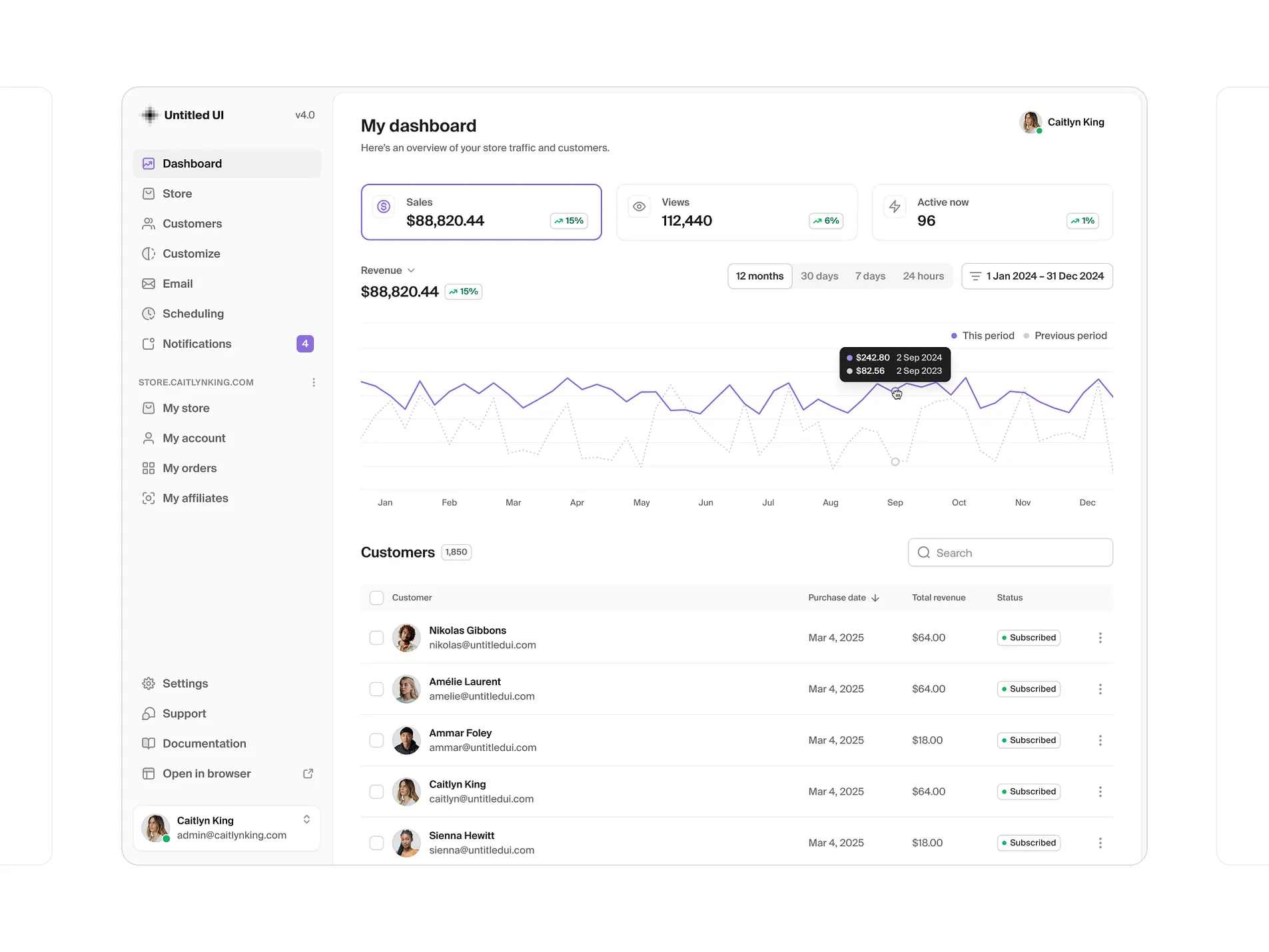Viewport: 1269px width, 952px height.
Task: Select the Email icon in sidebar
Action: [149, 283]
